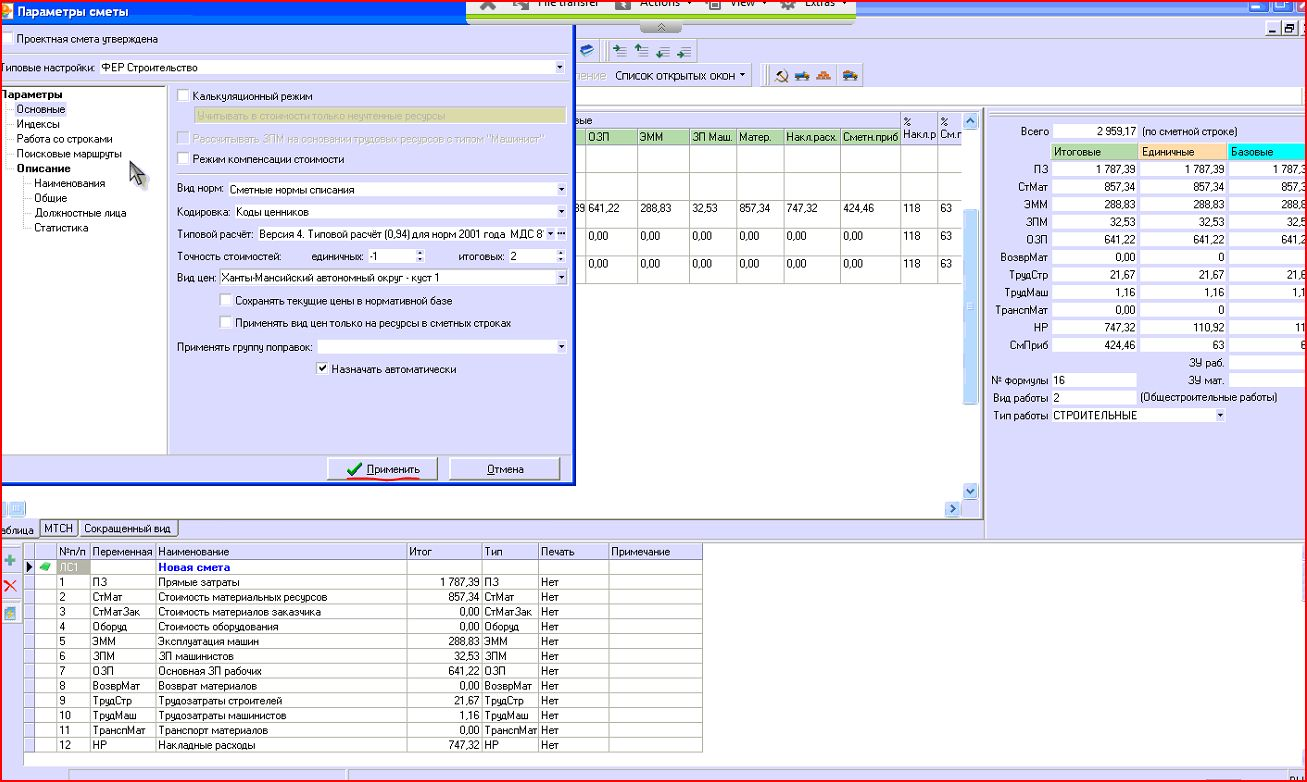
Task: Select Работа со строками tree item
Action: (x=64, y=139)
